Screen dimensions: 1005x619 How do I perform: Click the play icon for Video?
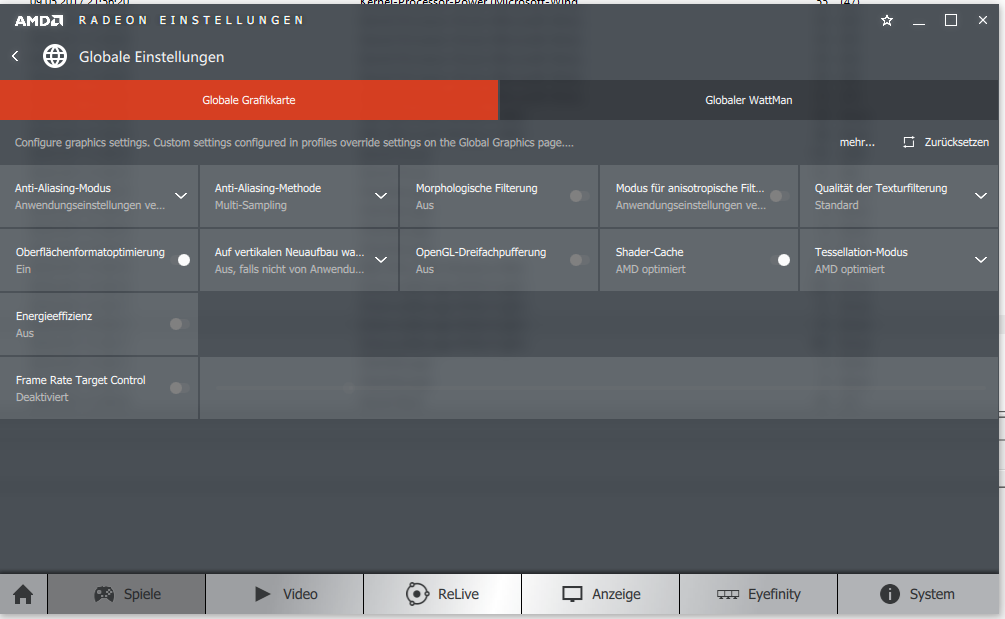pyautogui.click(x=262, y=594)
